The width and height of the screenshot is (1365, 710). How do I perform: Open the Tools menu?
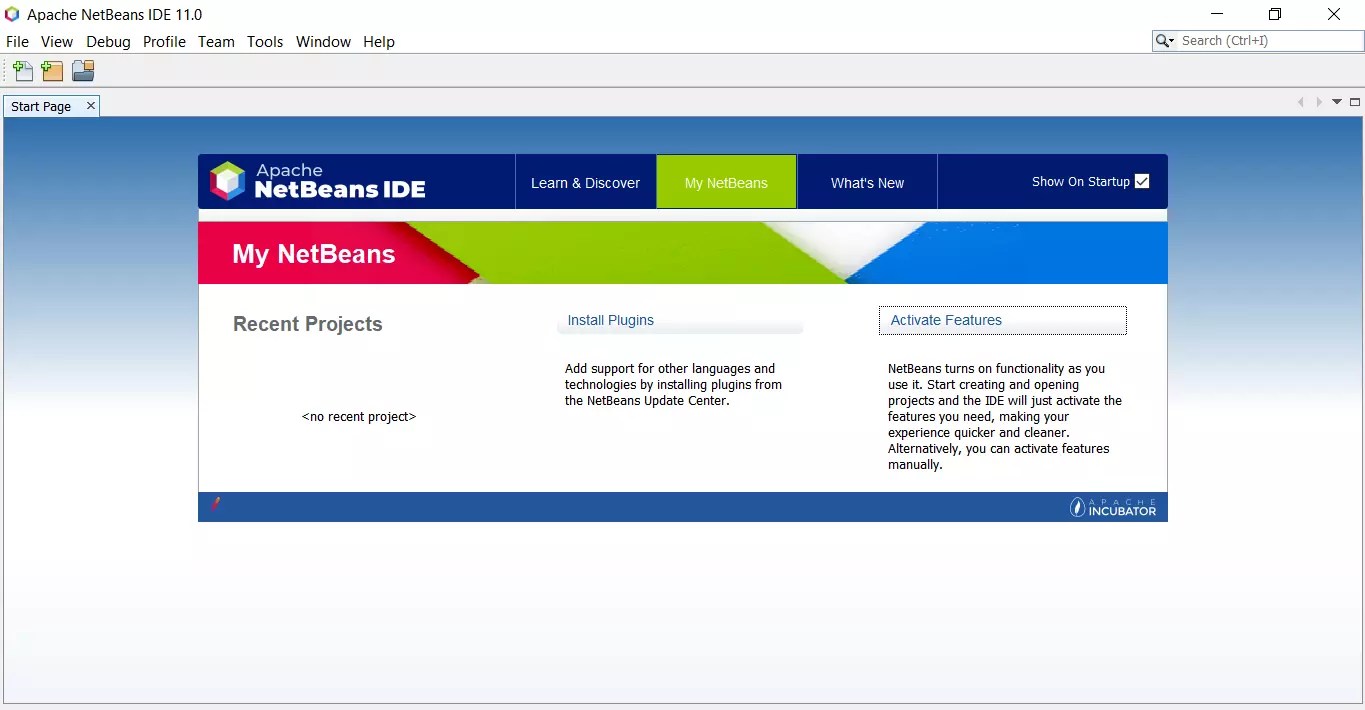[265, 42]
